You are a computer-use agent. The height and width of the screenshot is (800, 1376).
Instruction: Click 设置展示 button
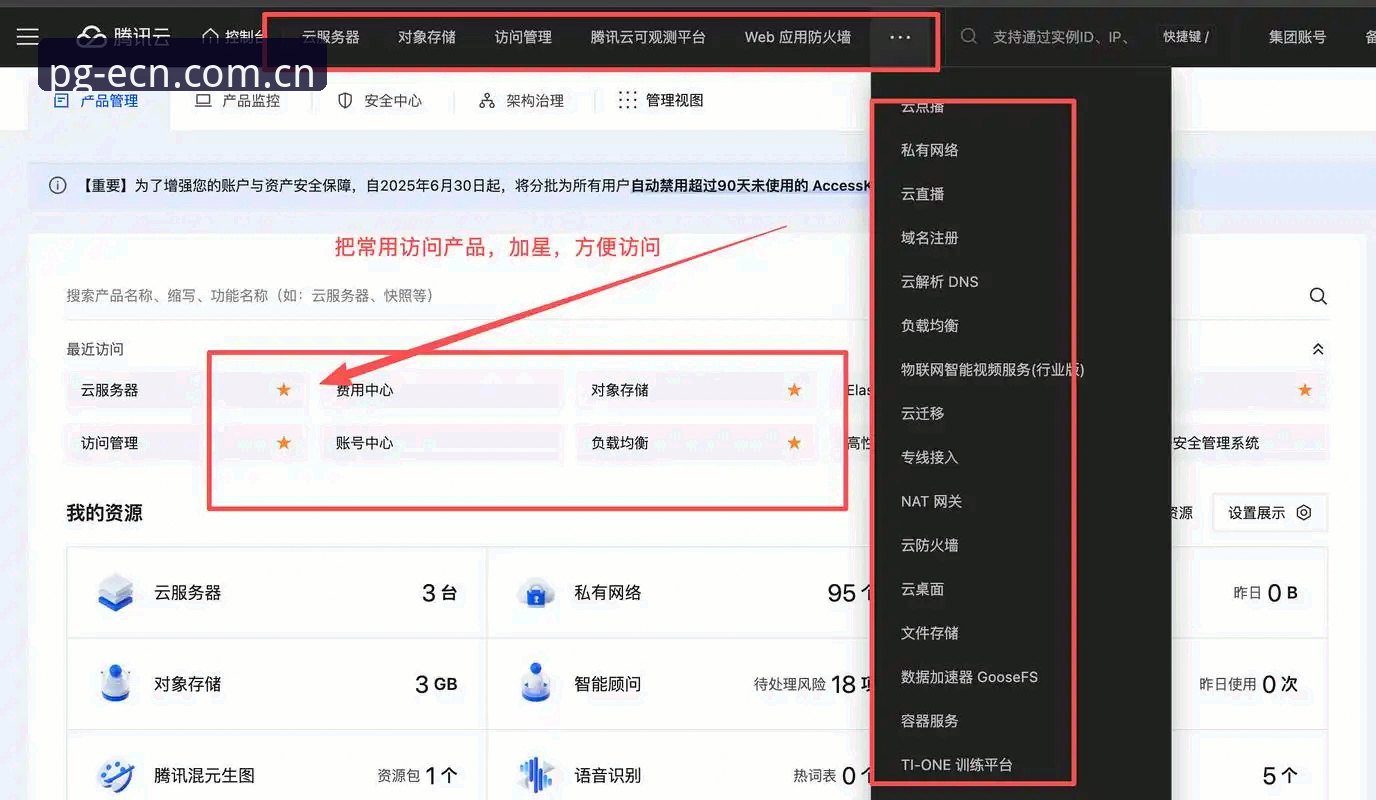click(1270, 512)
